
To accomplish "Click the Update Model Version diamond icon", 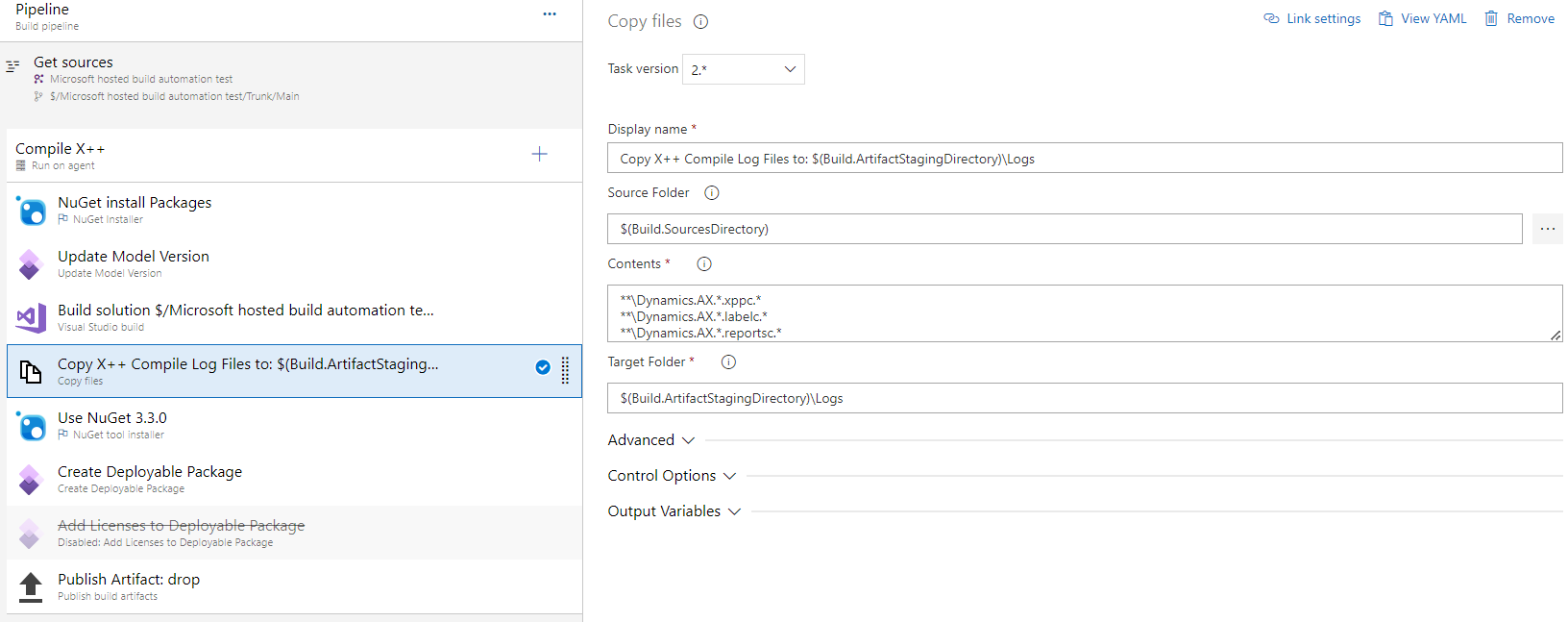I will [x=31, y=264].
